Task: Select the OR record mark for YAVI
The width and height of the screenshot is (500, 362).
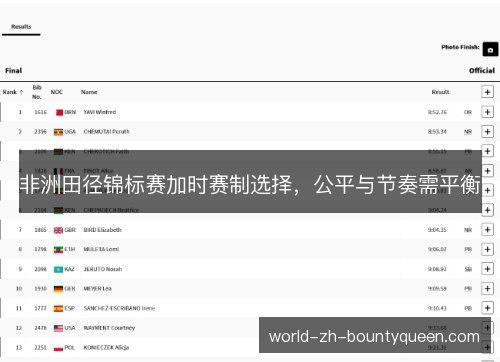Action: point(468,112)
